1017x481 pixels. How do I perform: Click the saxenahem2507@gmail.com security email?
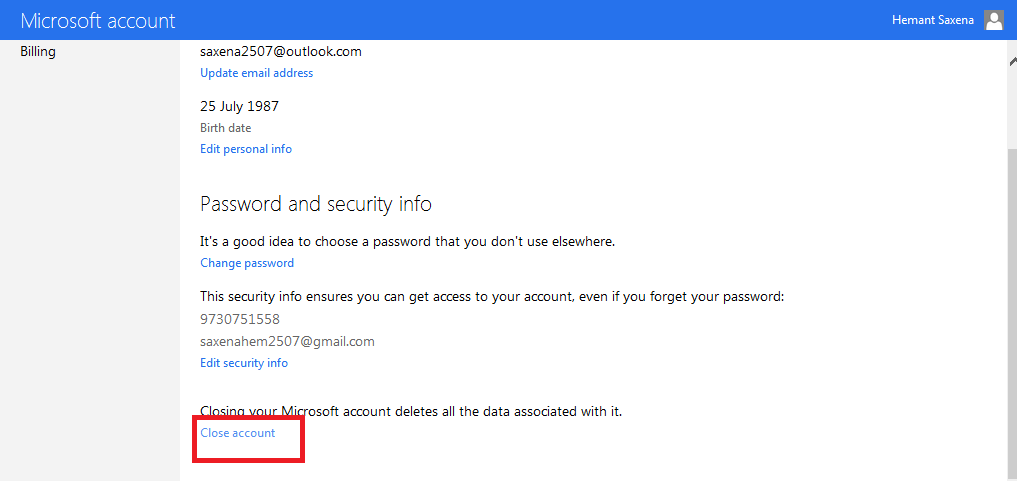coord(287,341)
